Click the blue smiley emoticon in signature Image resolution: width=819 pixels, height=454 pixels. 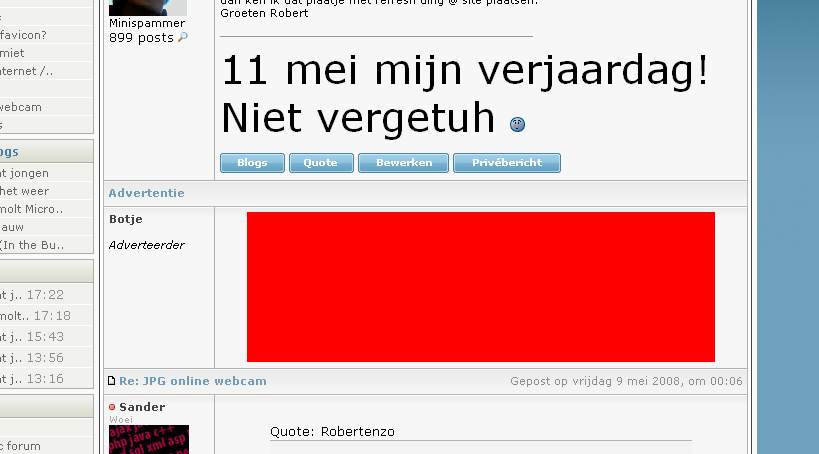coord(517,124)
